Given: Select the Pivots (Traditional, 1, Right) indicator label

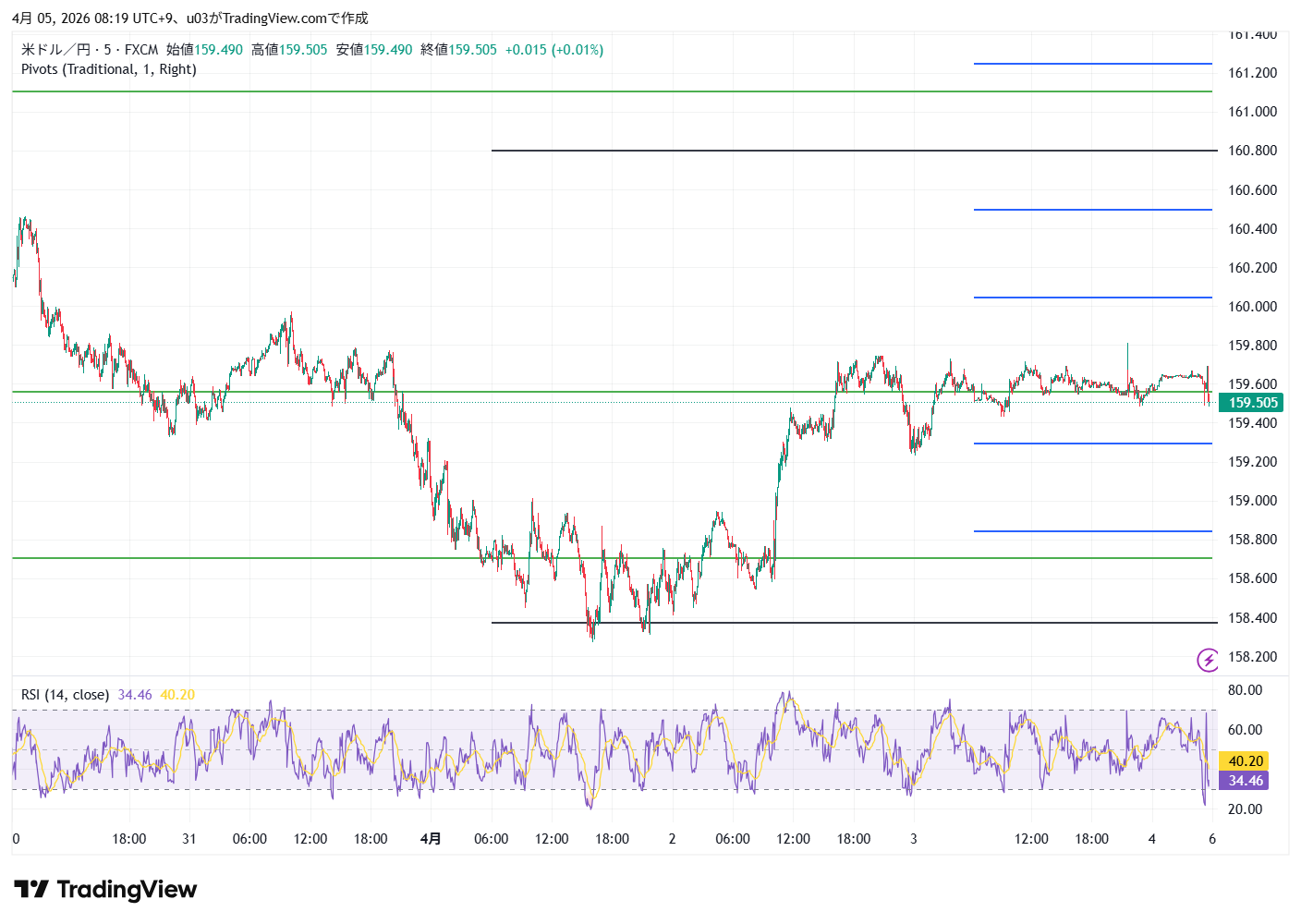Looking at the screenshot, I should click(x=109, y=69).
